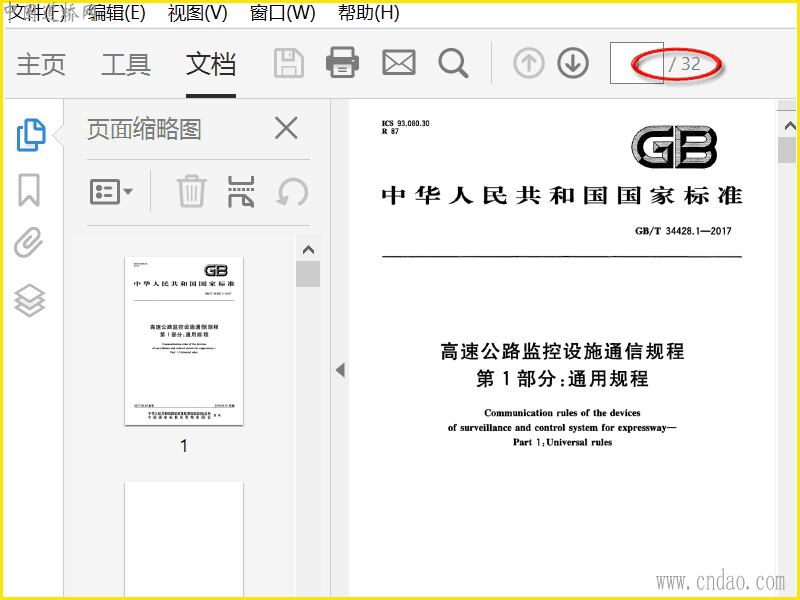Collapse the navigation pane triangle

(340, 370)
